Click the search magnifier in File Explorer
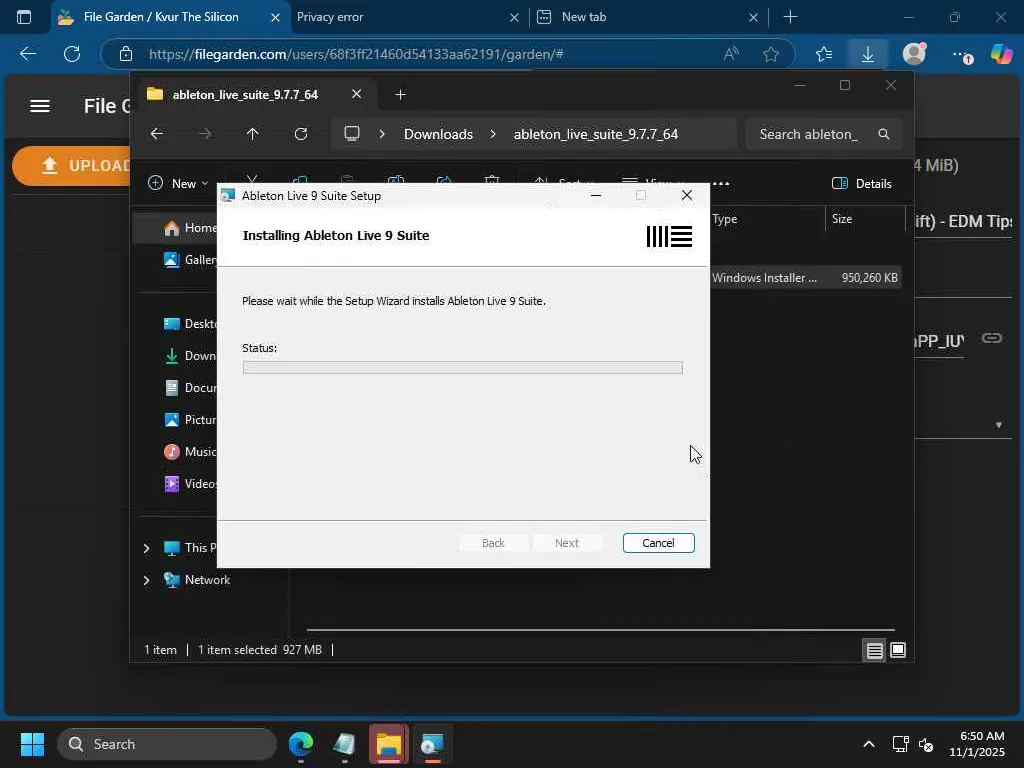Screen dimensions: 1024x768 [884, 134]
